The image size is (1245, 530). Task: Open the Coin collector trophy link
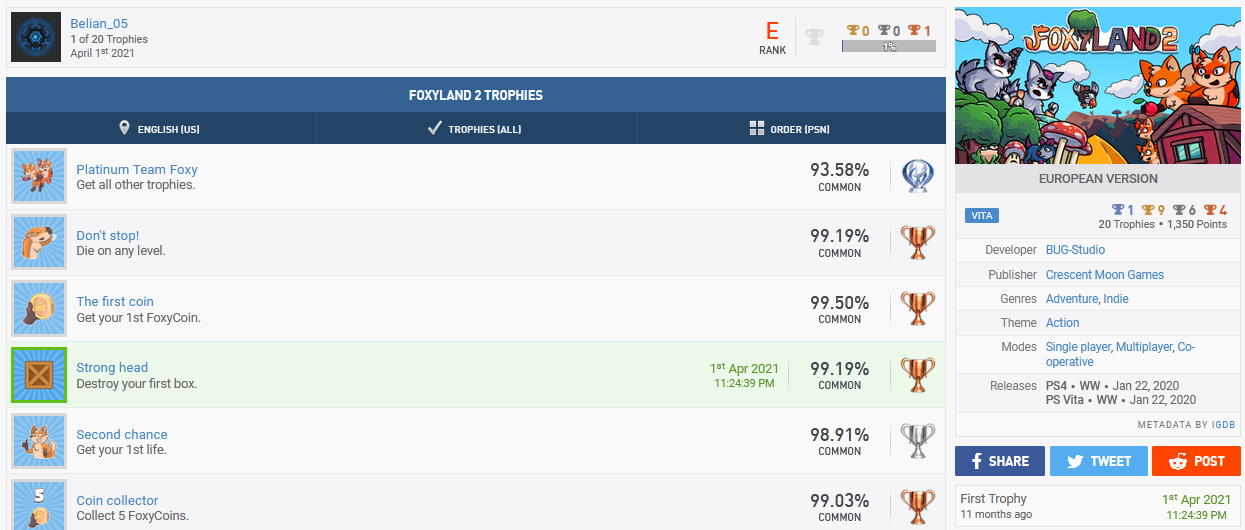point(117,500)
